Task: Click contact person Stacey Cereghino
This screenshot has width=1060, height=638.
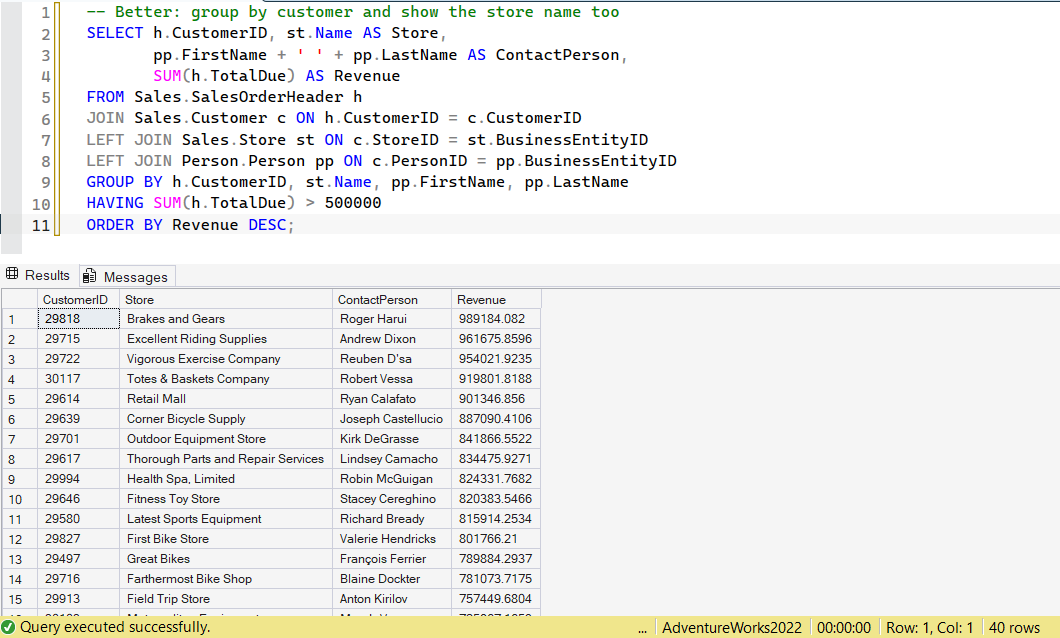Action: [391, 499]
